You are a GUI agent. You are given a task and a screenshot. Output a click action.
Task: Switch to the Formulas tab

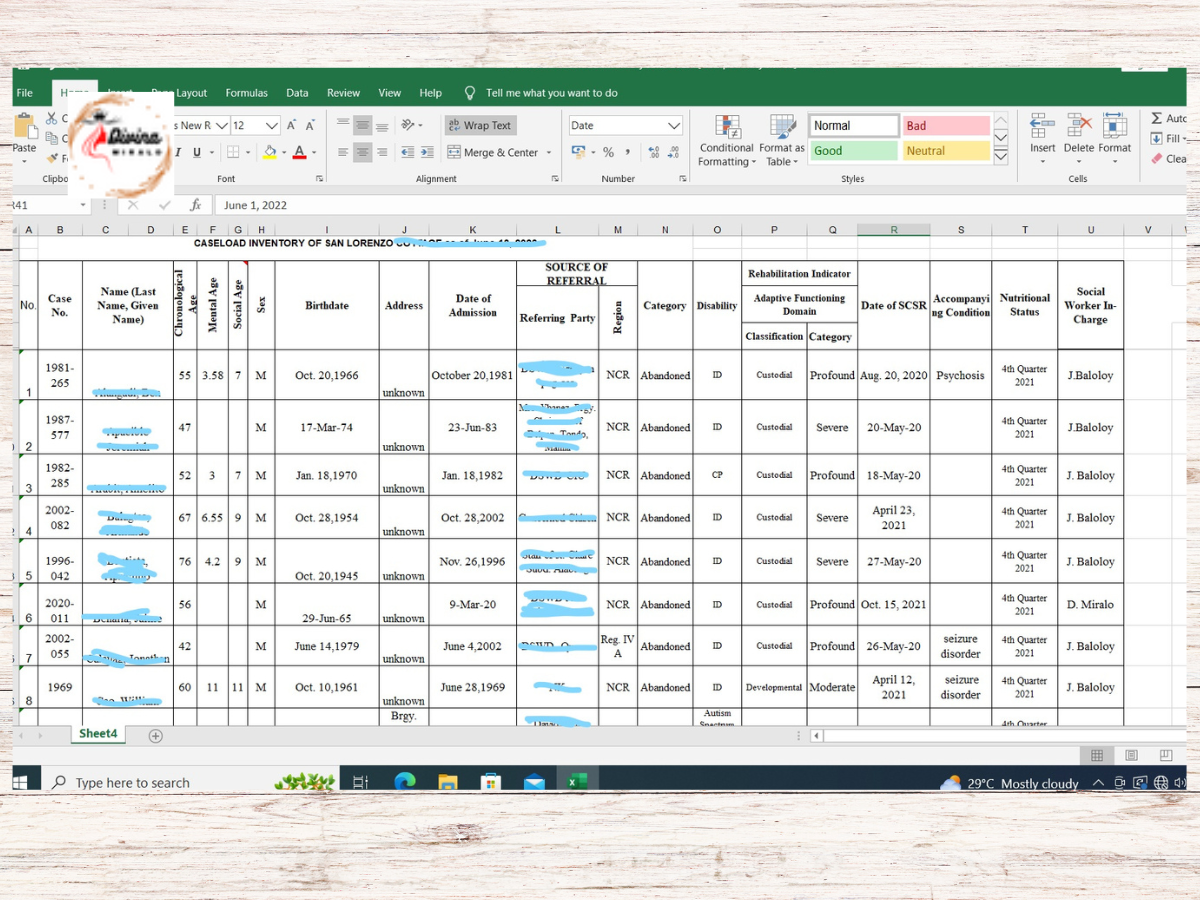(x=247, y=93)
